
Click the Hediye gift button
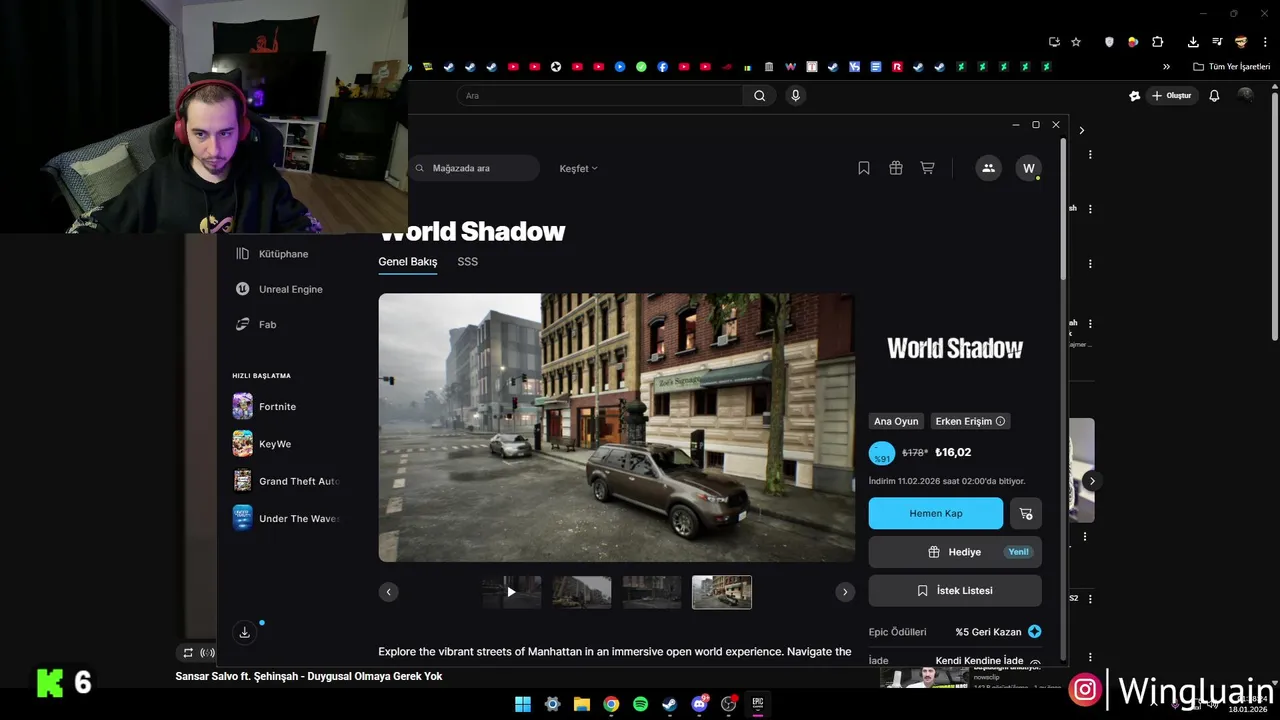(954, 552)
